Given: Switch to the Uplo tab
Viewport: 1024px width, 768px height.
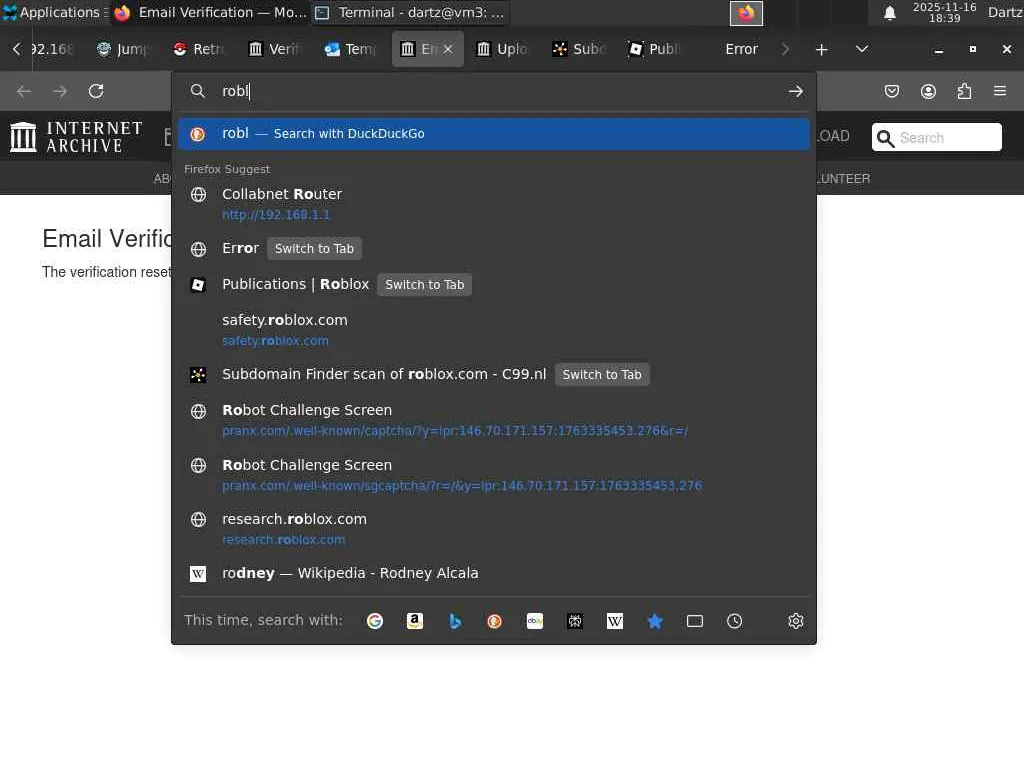Looking at the screenshot, I should click(x=504, y=50).
